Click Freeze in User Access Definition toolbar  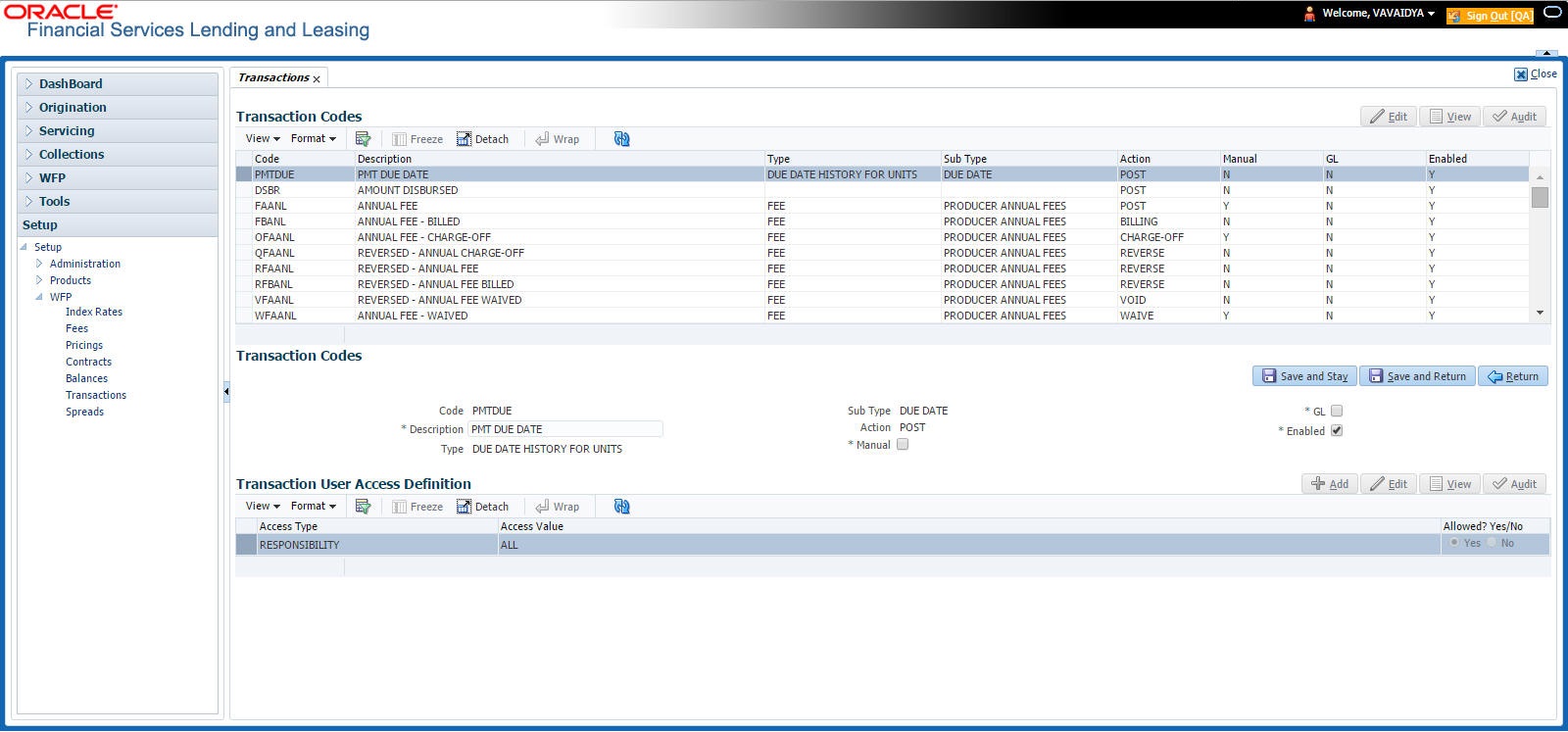pos(417,507)
